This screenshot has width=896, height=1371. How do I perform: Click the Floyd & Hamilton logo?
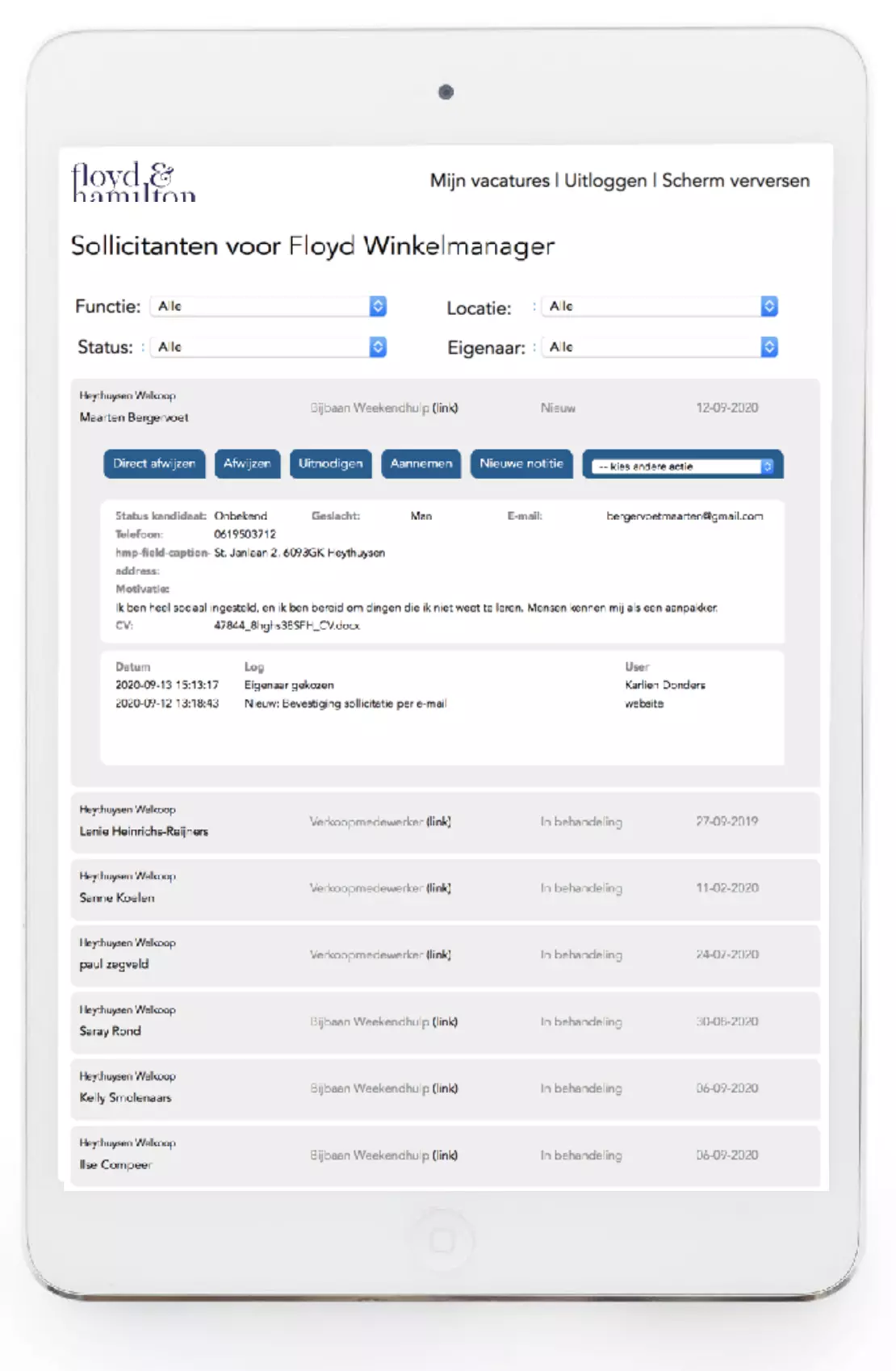point(133,182)
